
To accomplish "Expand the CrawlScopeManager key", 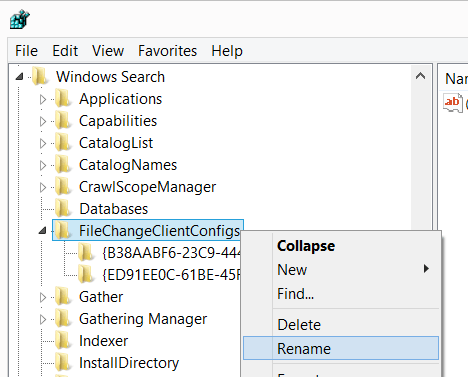I will (x=43, y=187).
